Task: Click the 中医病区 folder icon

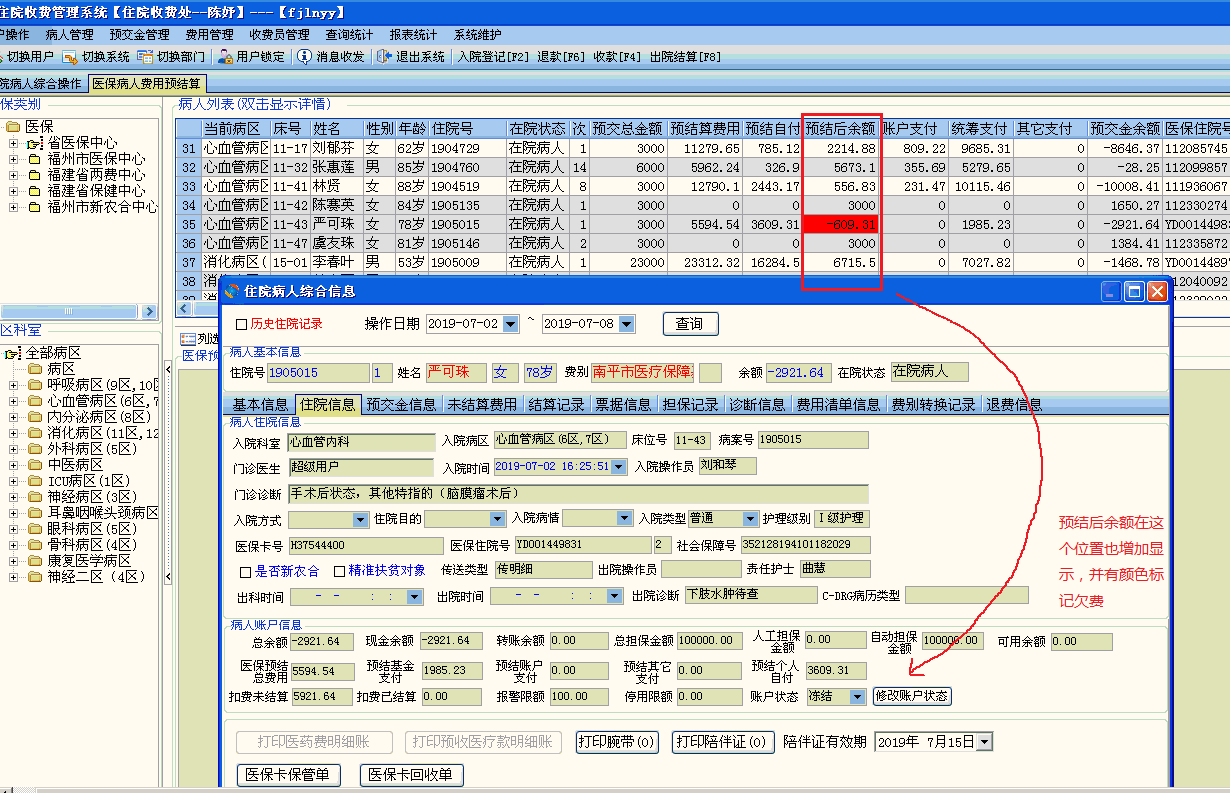Action: click(36, 465)
